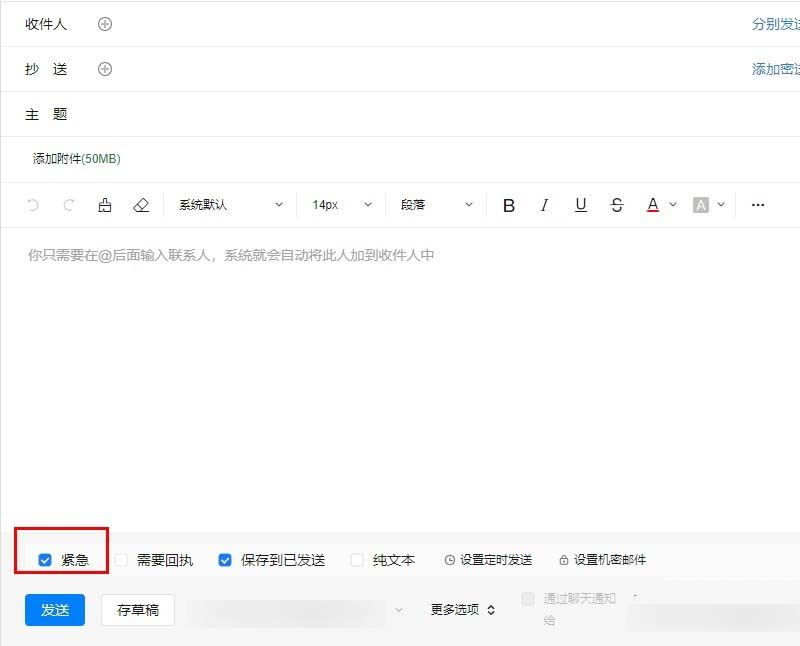Apply bold formatting with the B icon

(509, 204)
